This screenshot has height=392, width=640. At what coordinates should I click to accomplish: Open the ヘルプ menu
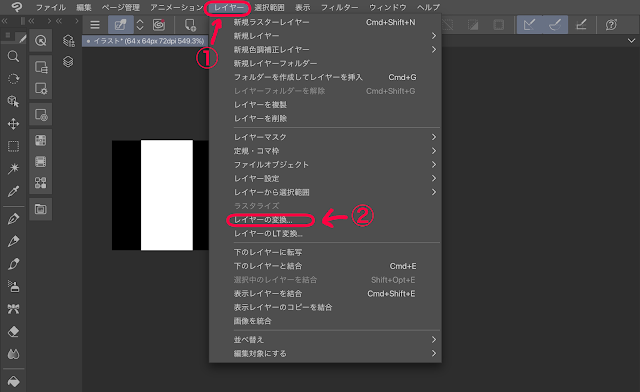click(x=428, y=7)
